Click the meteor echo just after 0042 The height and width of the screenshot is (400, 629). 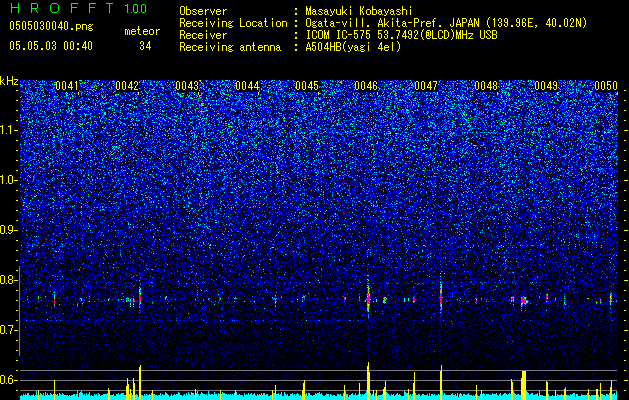[140, 297]
